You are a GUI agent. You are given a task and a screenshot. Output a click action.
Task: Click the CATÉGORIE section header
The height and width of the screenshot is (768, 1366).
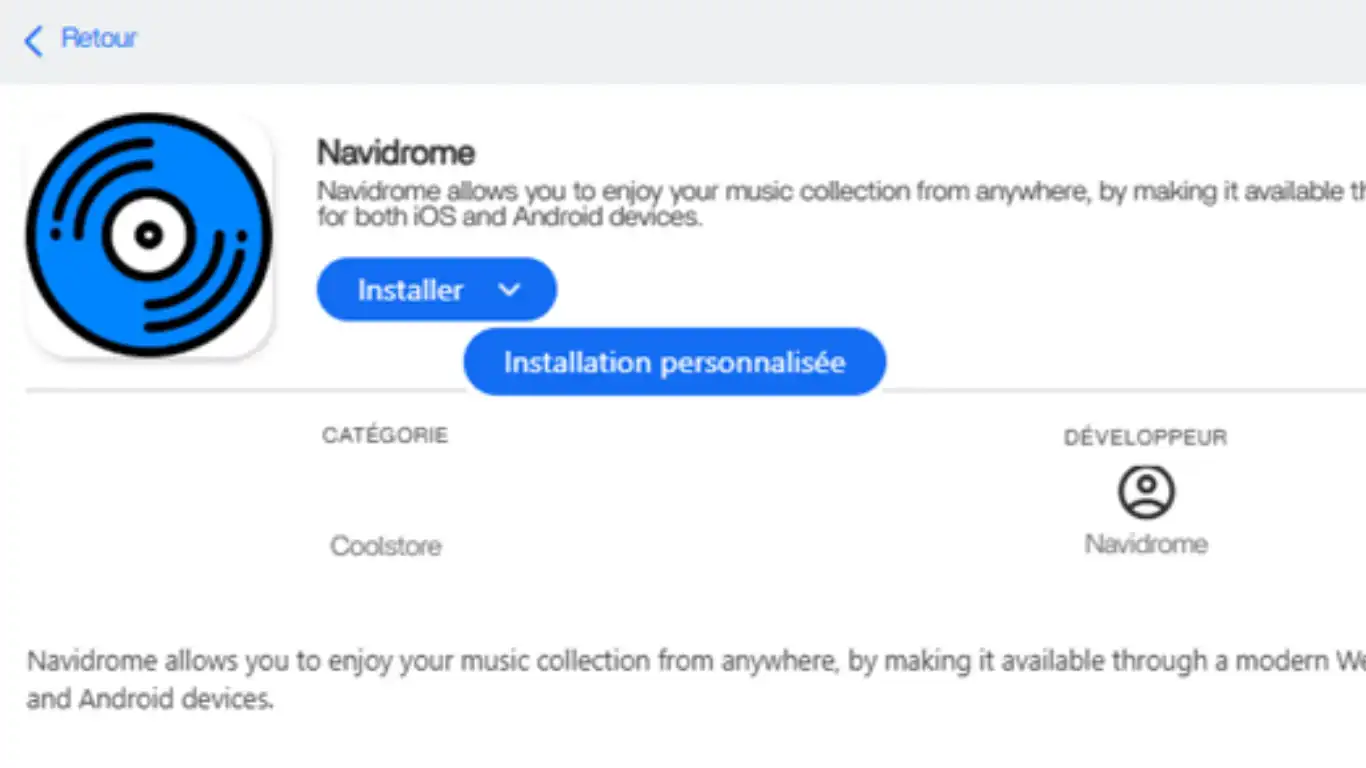385,435
